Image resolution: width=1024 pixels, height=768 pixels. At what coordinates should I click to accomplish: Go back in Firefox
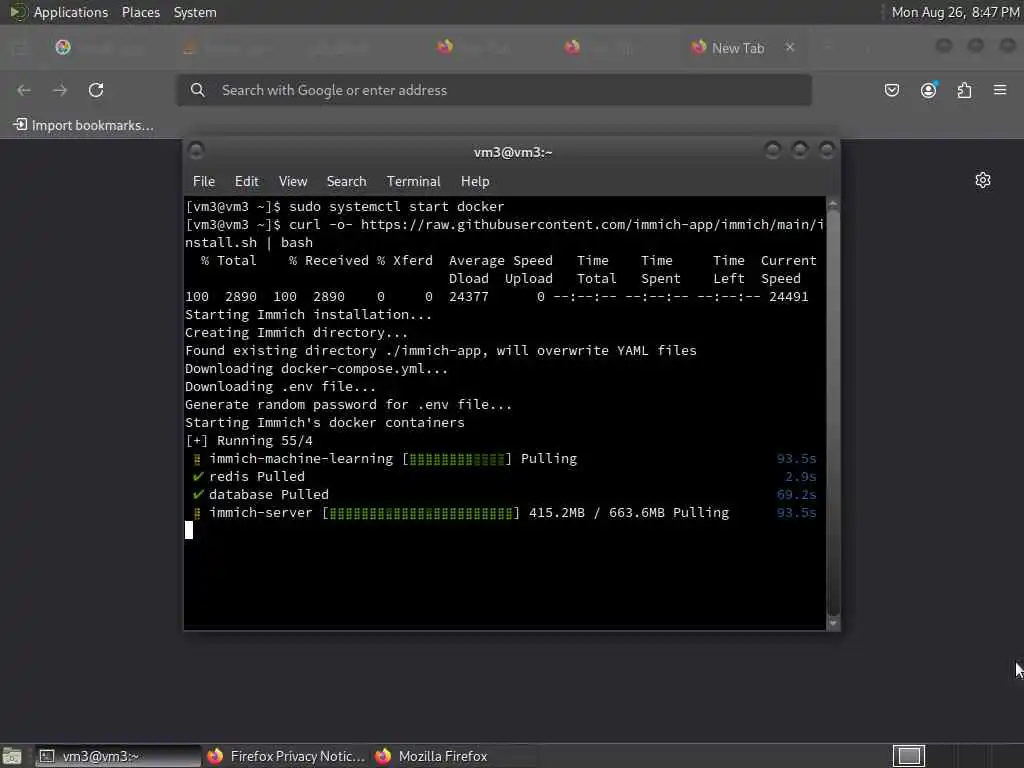point(24,90)
